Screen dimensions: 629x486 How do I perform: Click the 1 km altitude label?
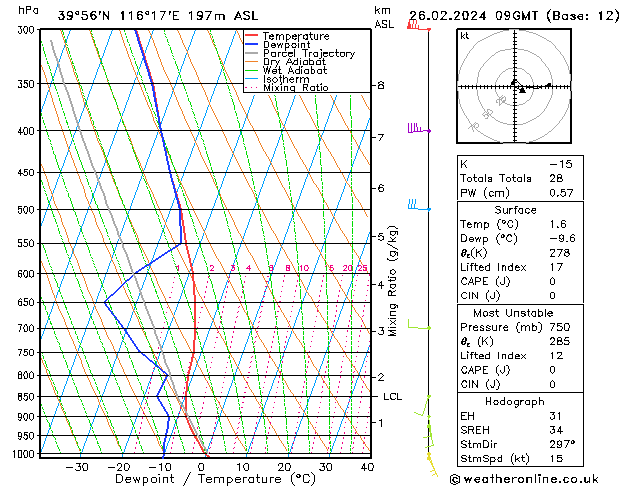point(381,423)
